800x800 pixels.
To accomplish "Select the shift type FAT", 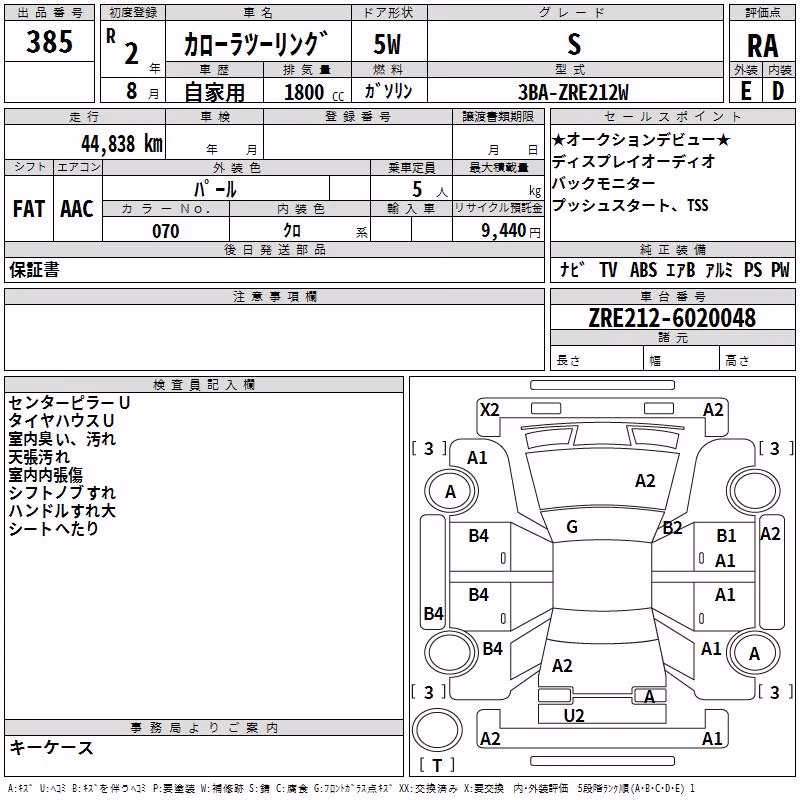I will [x=29, y=209].
